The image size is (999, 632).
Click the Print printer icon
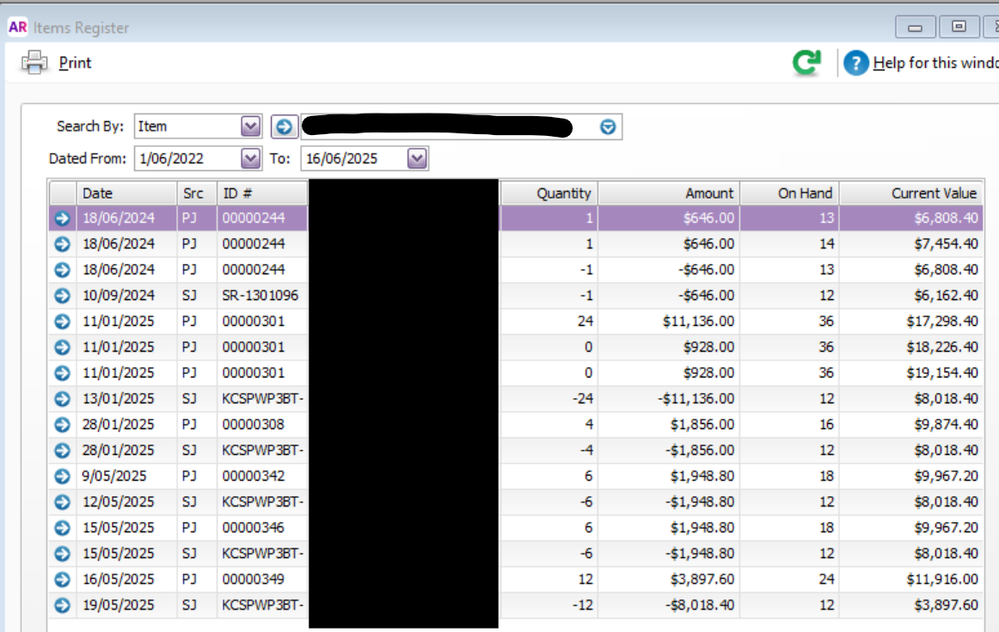coord(35,63)
